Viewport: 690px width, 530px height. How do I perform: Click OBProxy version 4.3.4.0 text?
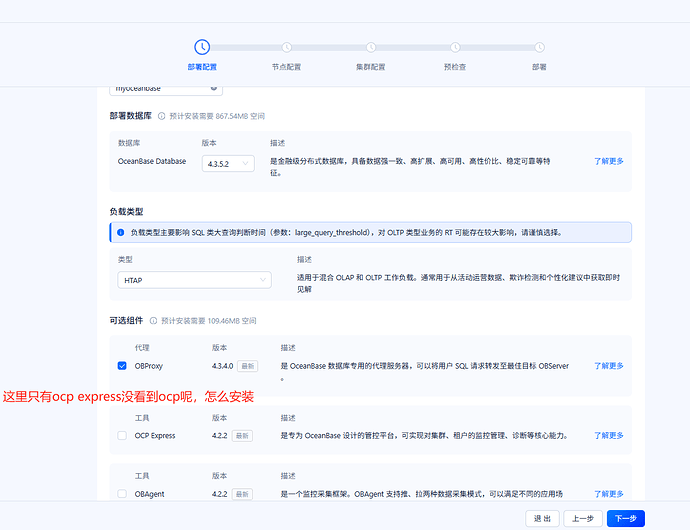pyautogui.click(x=222, y=366)
